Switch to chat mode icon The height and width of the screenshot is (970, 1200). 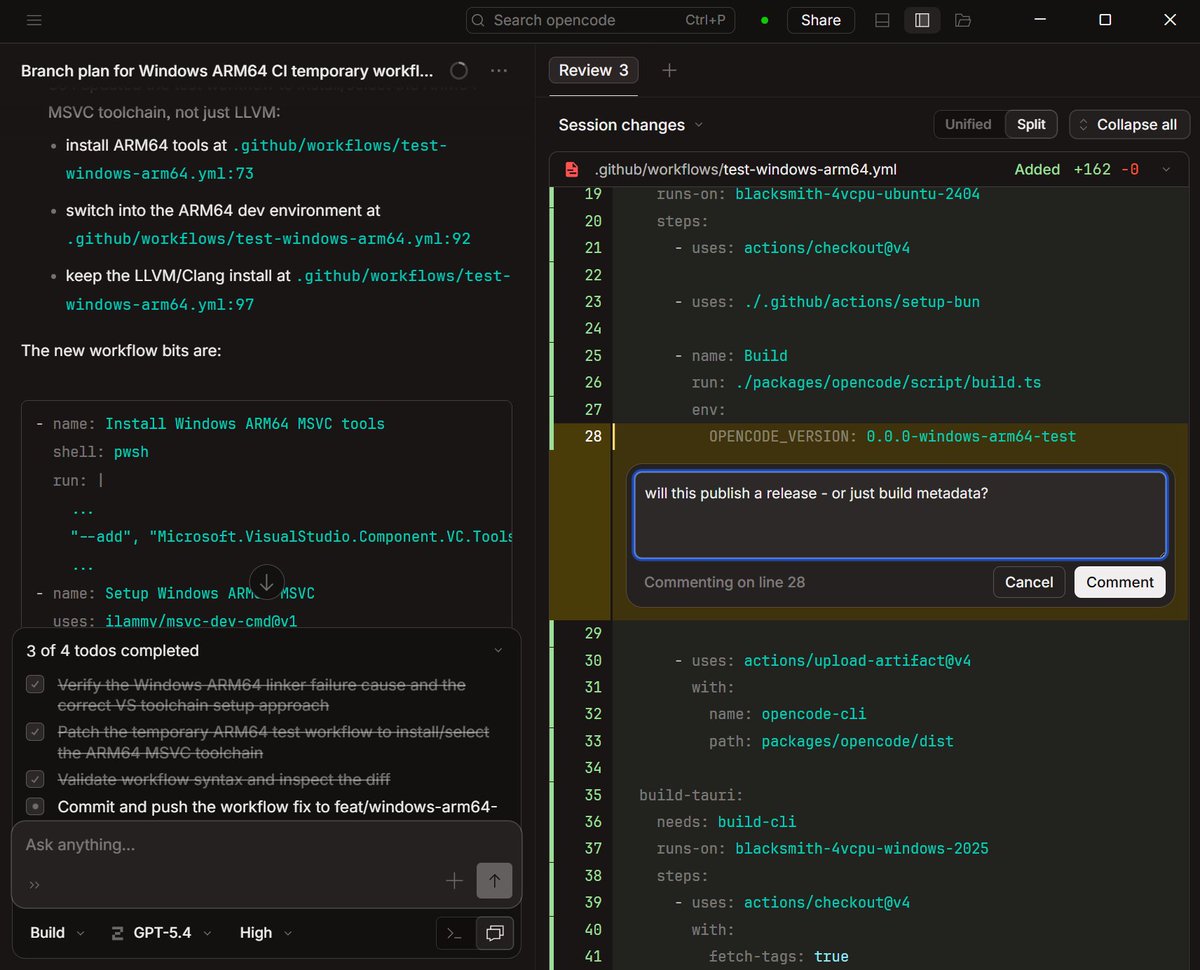pos(494,933)
